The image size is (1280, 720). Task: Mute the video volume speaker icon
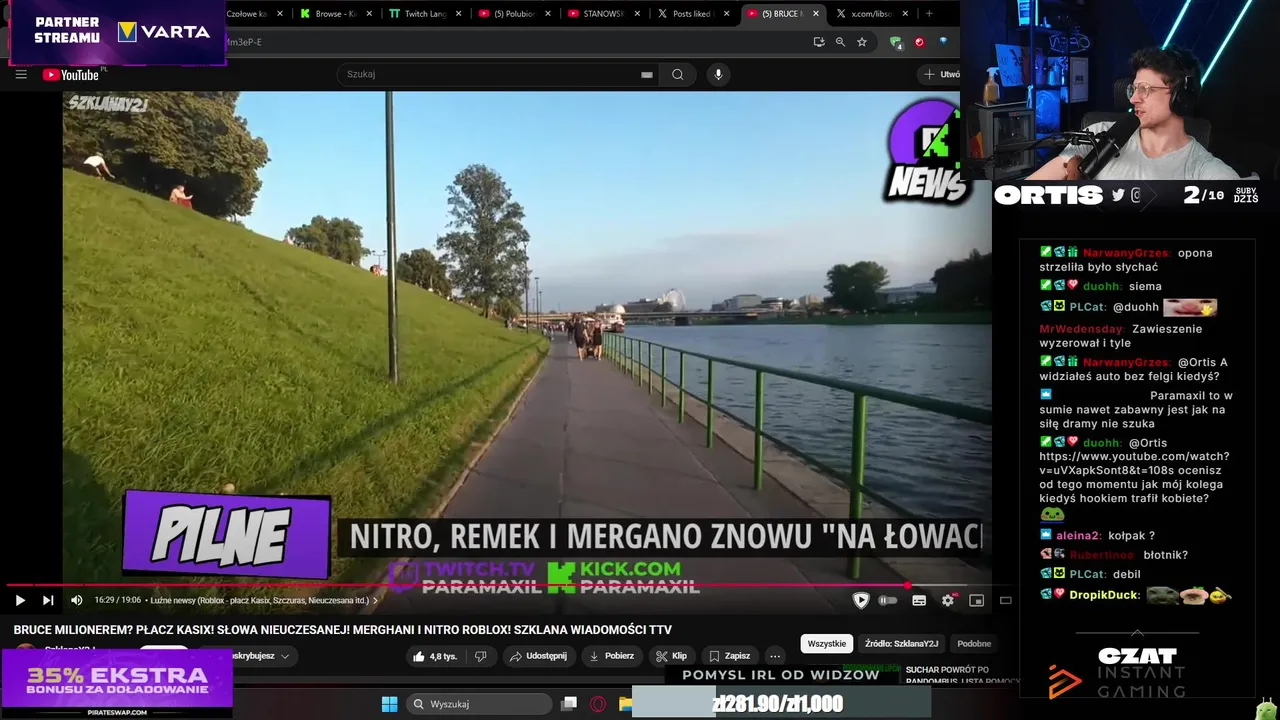(76, 600)
